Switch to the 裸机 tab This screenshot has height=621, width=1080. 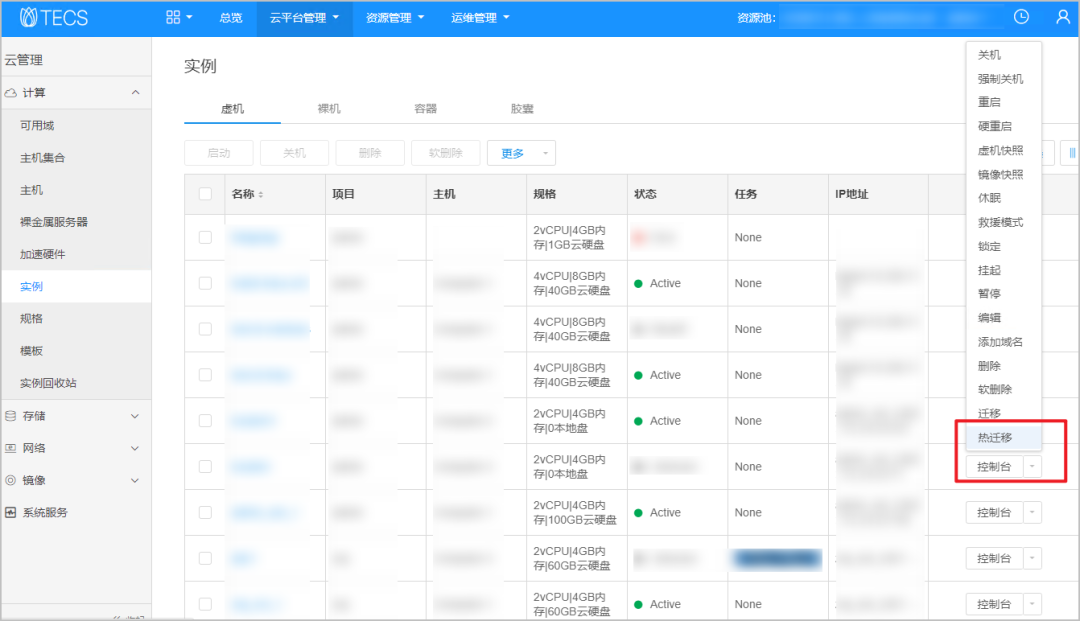point(329,109)
